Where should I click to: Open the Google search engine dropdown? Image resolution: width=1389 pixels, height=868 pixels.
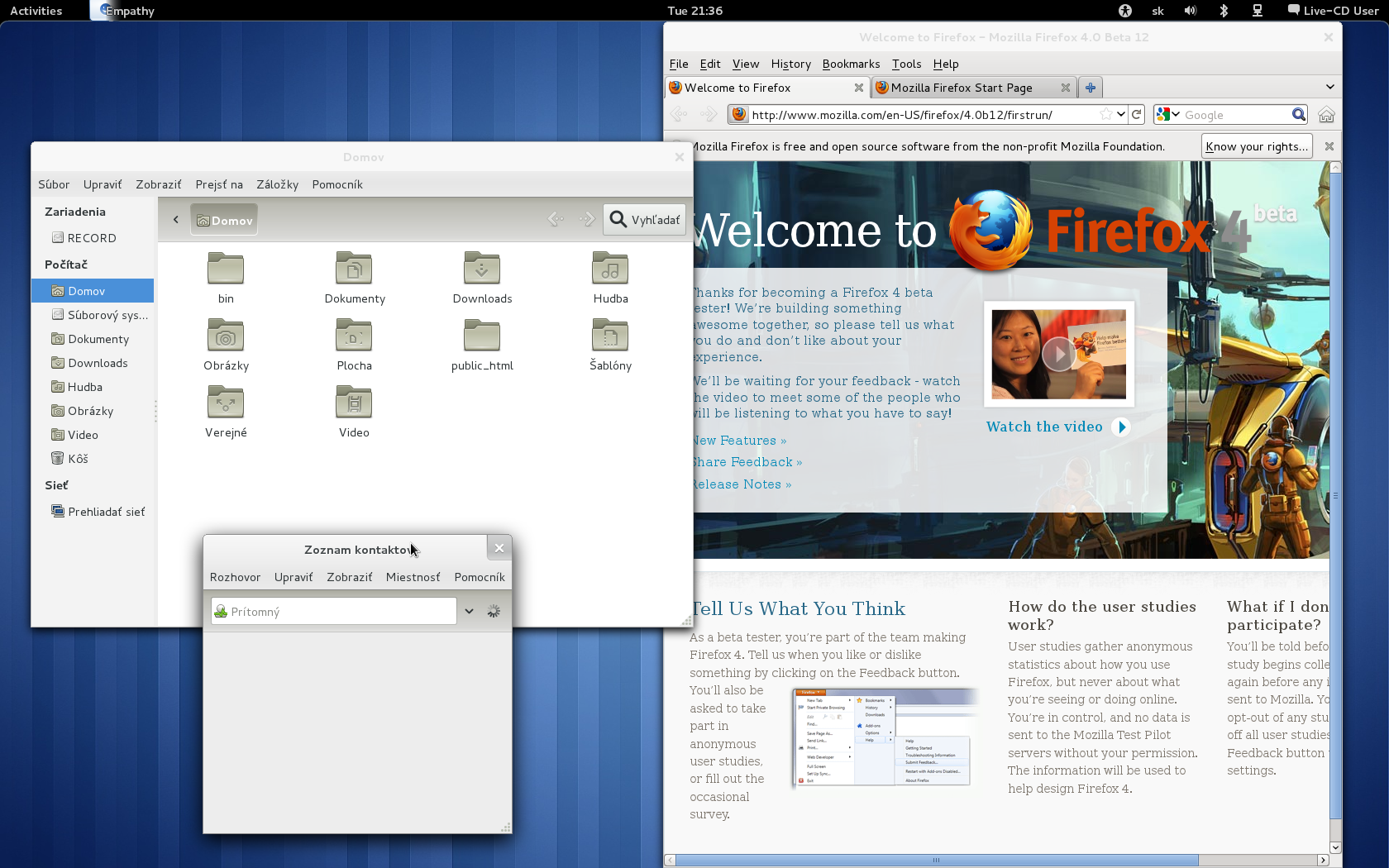click(1168, 115)
